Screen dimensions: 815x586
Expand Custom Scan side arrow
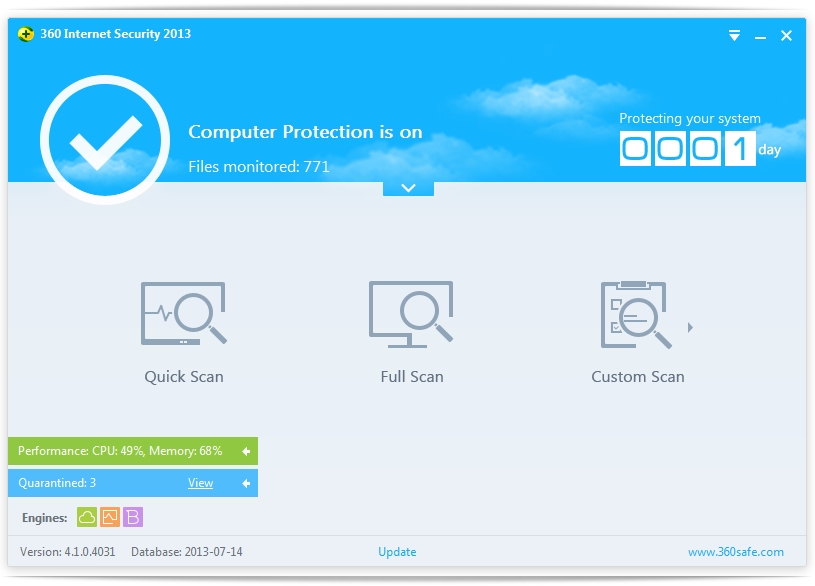click(690, 327)
